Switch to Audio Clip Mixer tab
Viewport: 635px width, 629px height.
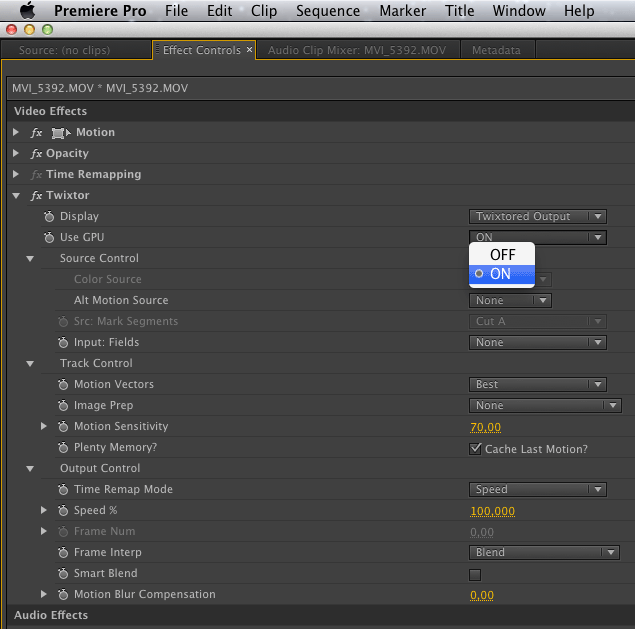point(357,50)
